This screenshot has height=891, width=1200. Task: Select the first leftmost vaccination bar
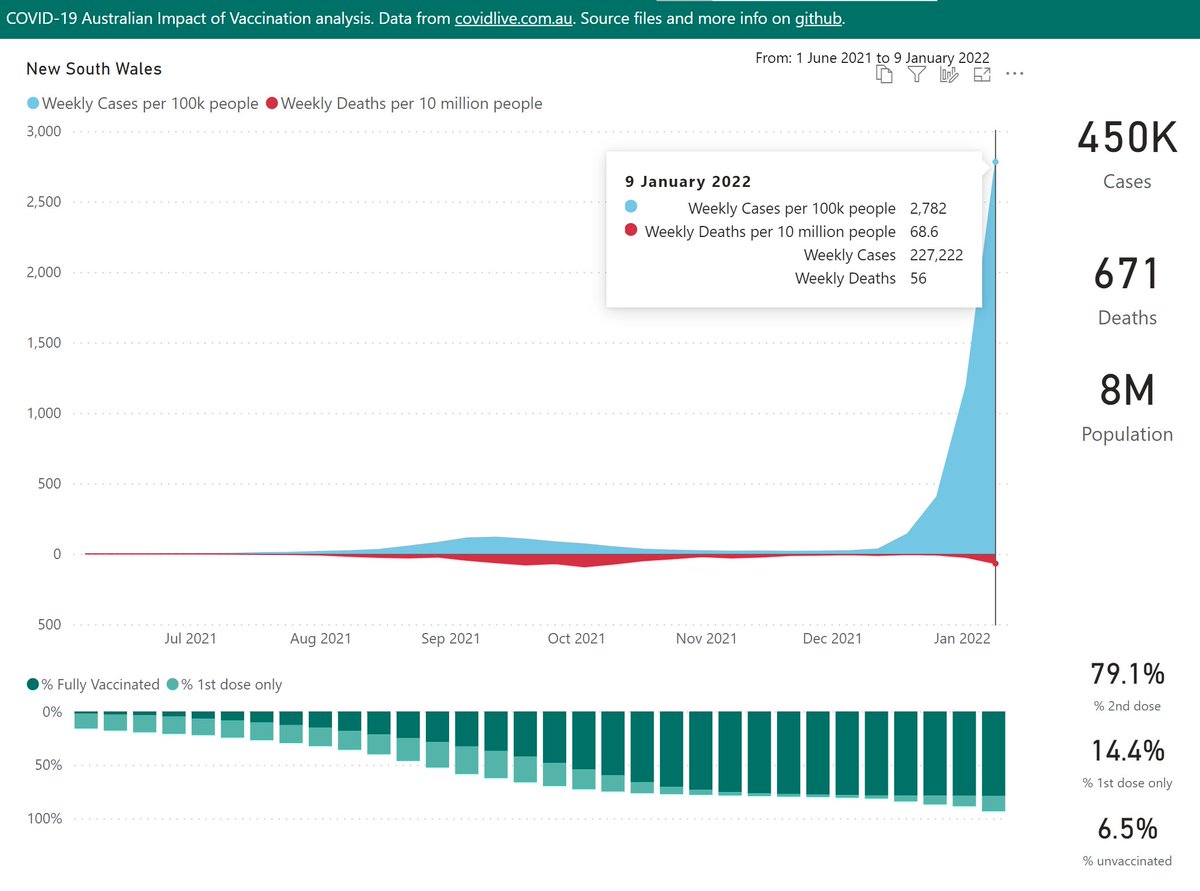[x=86, y=720]
